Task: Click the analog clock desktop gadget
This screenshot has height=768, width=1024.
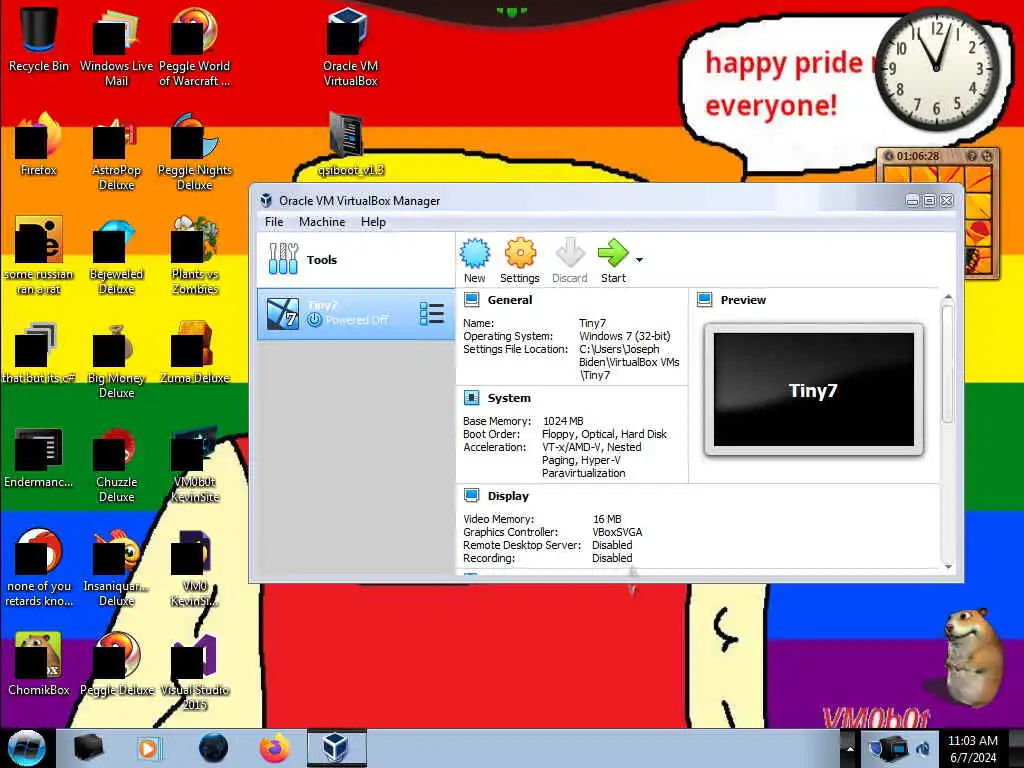Action: coord(937,69)
